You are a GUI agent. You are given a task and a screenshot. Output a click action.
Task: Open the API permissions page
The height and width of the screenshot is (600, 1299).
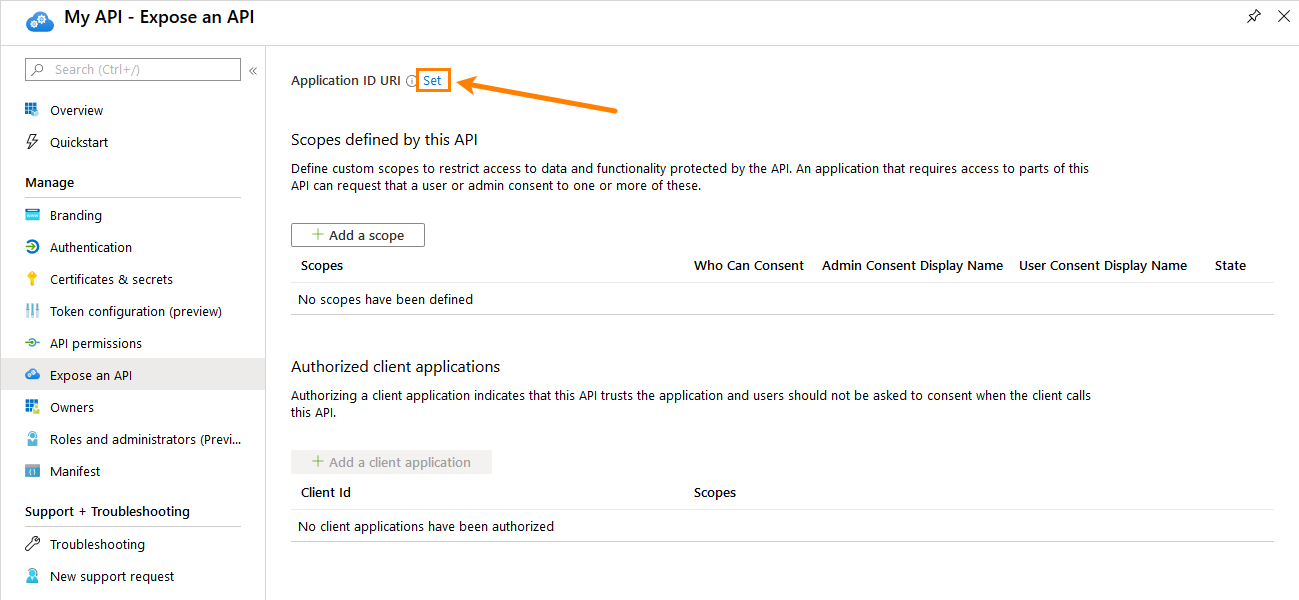[x=93, y=342]
